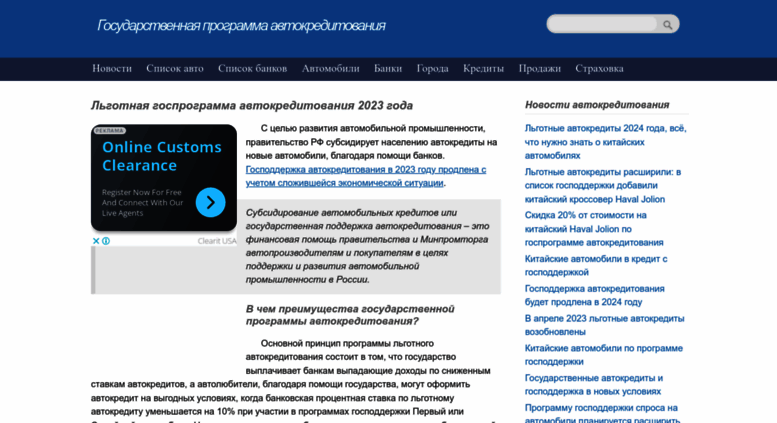This screenshot has width=777, height=423.
Task: Click the italic quote about Субсидирование автомобильных кредитов
Action: 367,246
